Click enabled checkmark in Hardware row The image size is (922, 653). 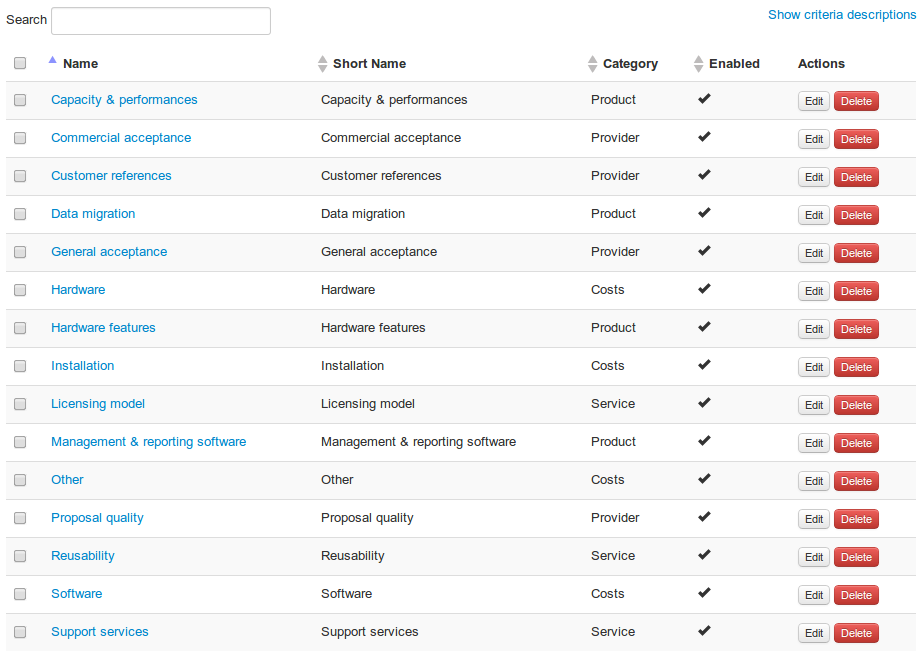coord(704,289)
